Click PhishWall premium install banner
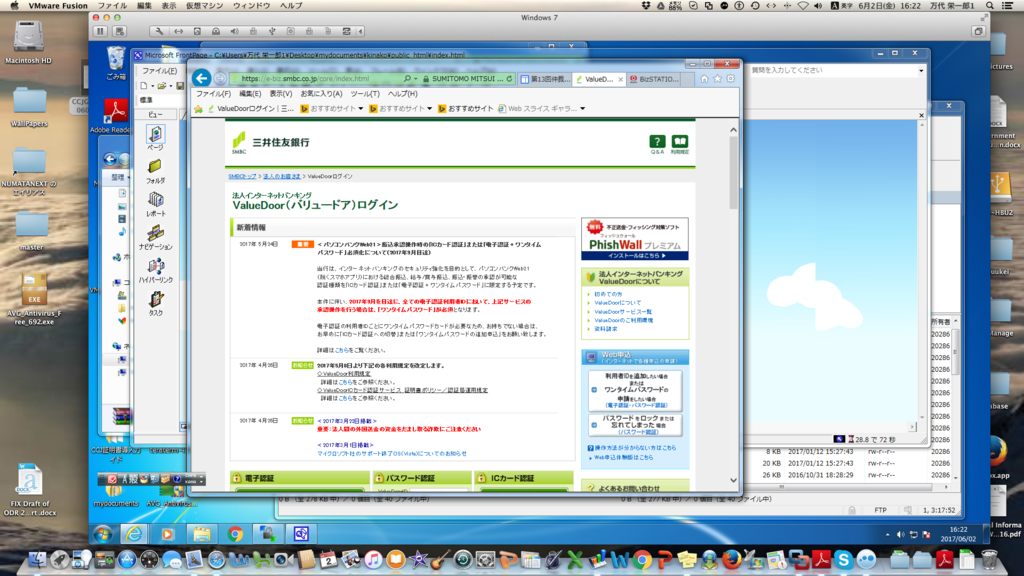This screenshot has width=1024, height=576. pyautogui.click(x=635, y=239)
